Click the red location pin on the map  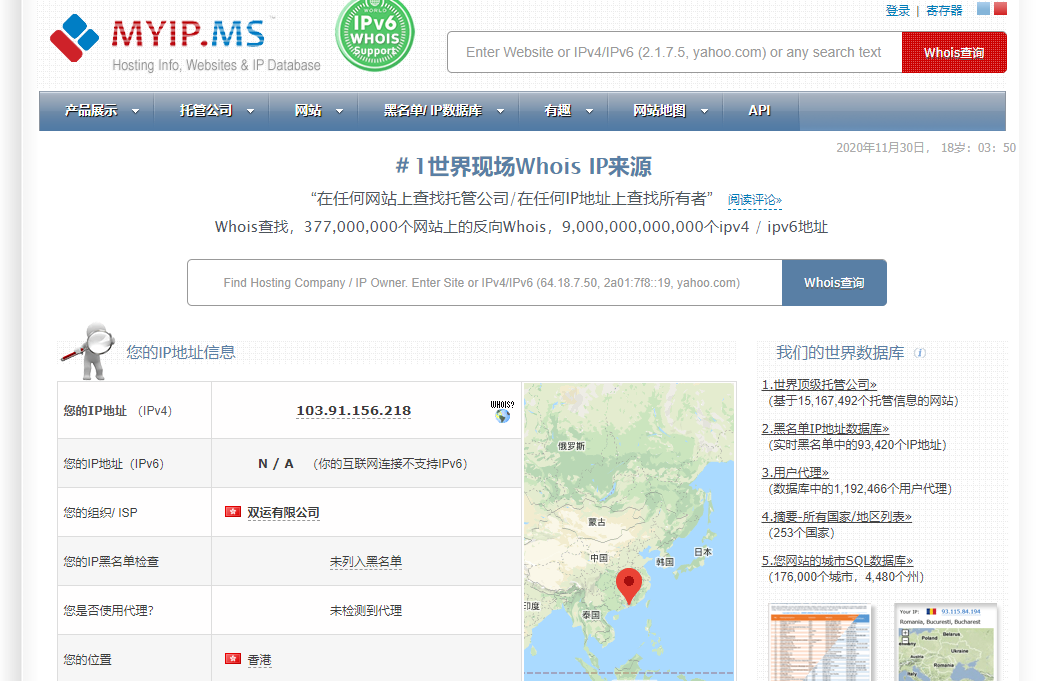pyautogui.click(x=628, y=584)
